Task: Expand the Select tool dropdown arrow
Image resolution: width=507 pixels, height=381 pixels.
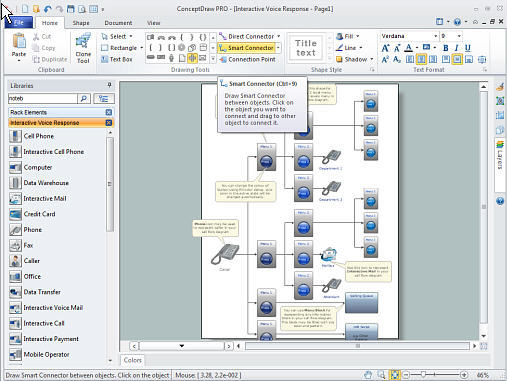Action: (x=131, y=36)
